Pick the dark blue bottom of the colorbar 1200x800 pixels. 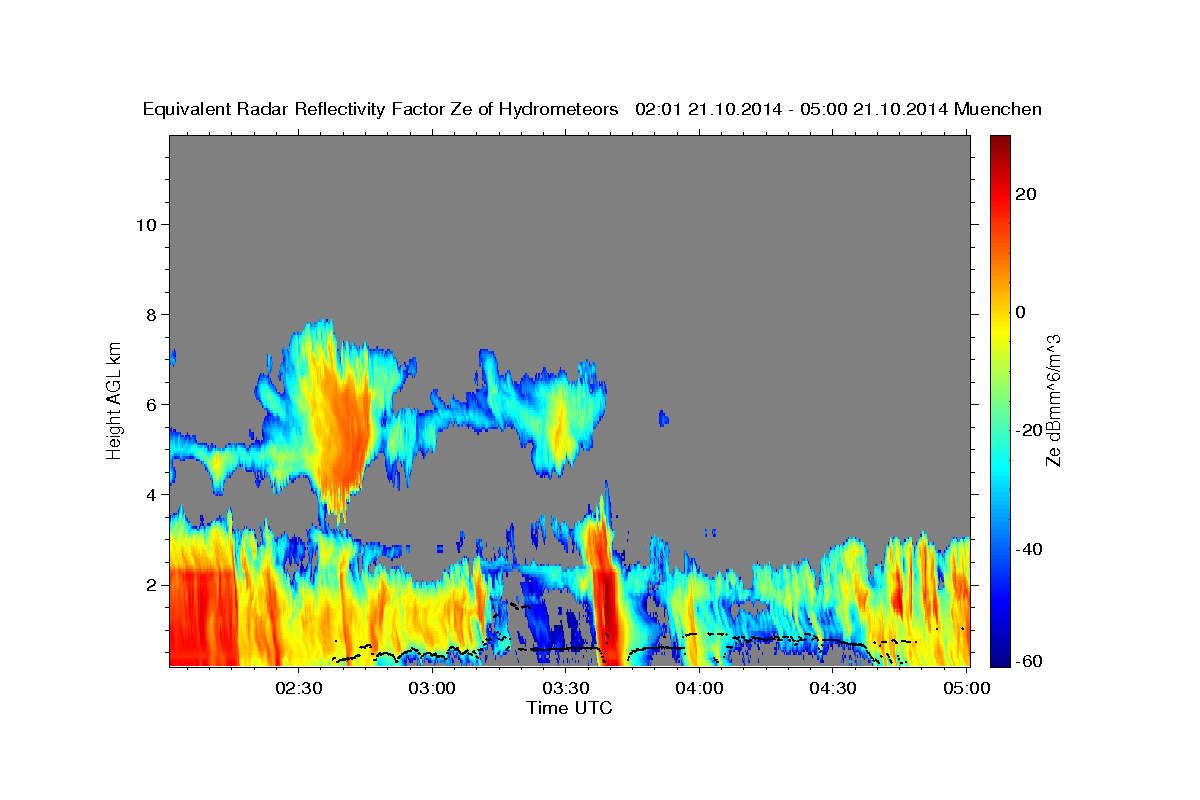click(x=999, y=658)
